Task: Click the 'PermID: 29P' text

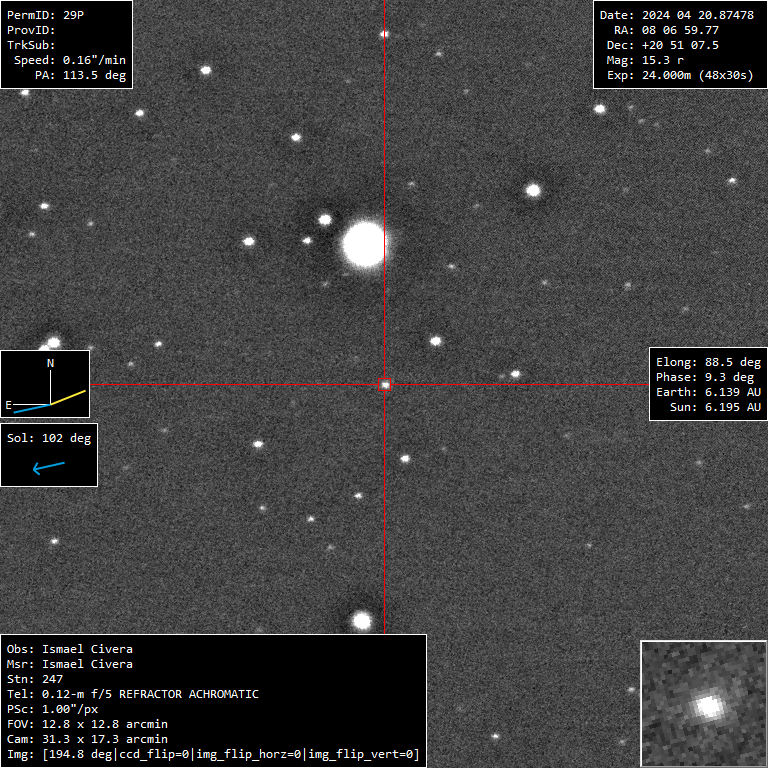Action: tap(46, 15)
